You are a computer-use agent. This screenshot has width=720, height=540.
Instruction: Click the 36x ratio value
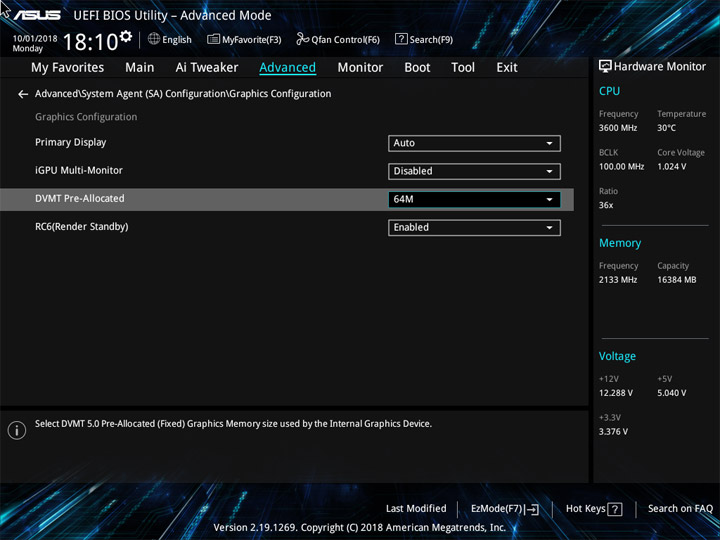coord(606,205)
